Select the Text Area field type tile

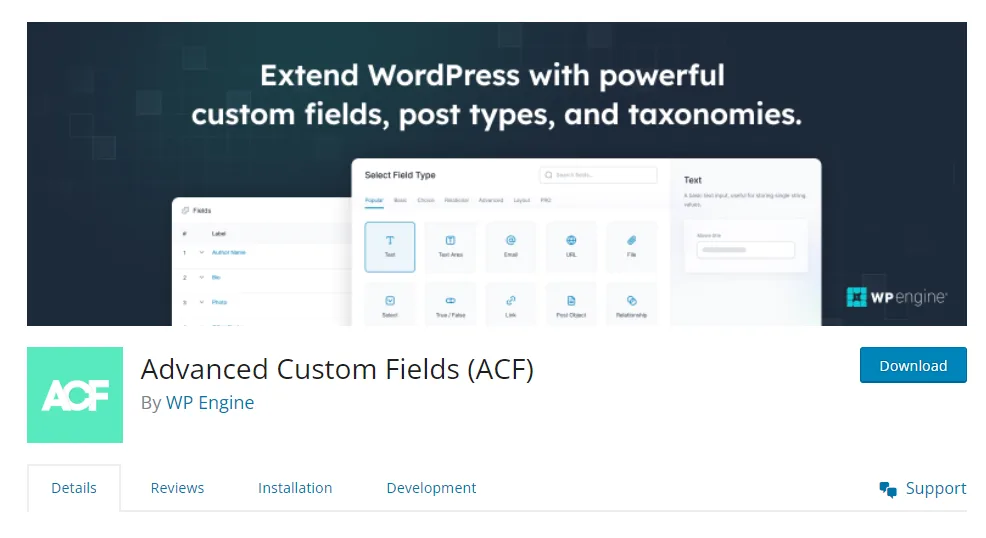[x=450, y=246]
